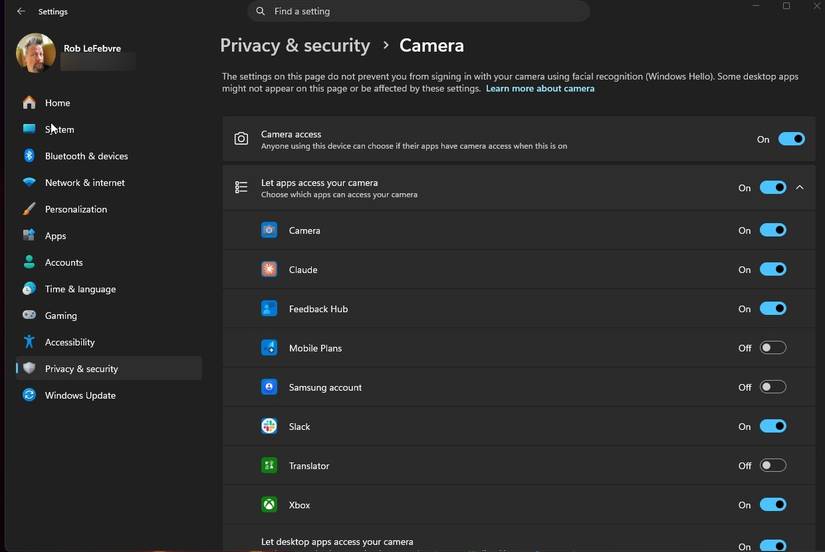
Task: Click the Slack app icon
Action: point(269,426)
